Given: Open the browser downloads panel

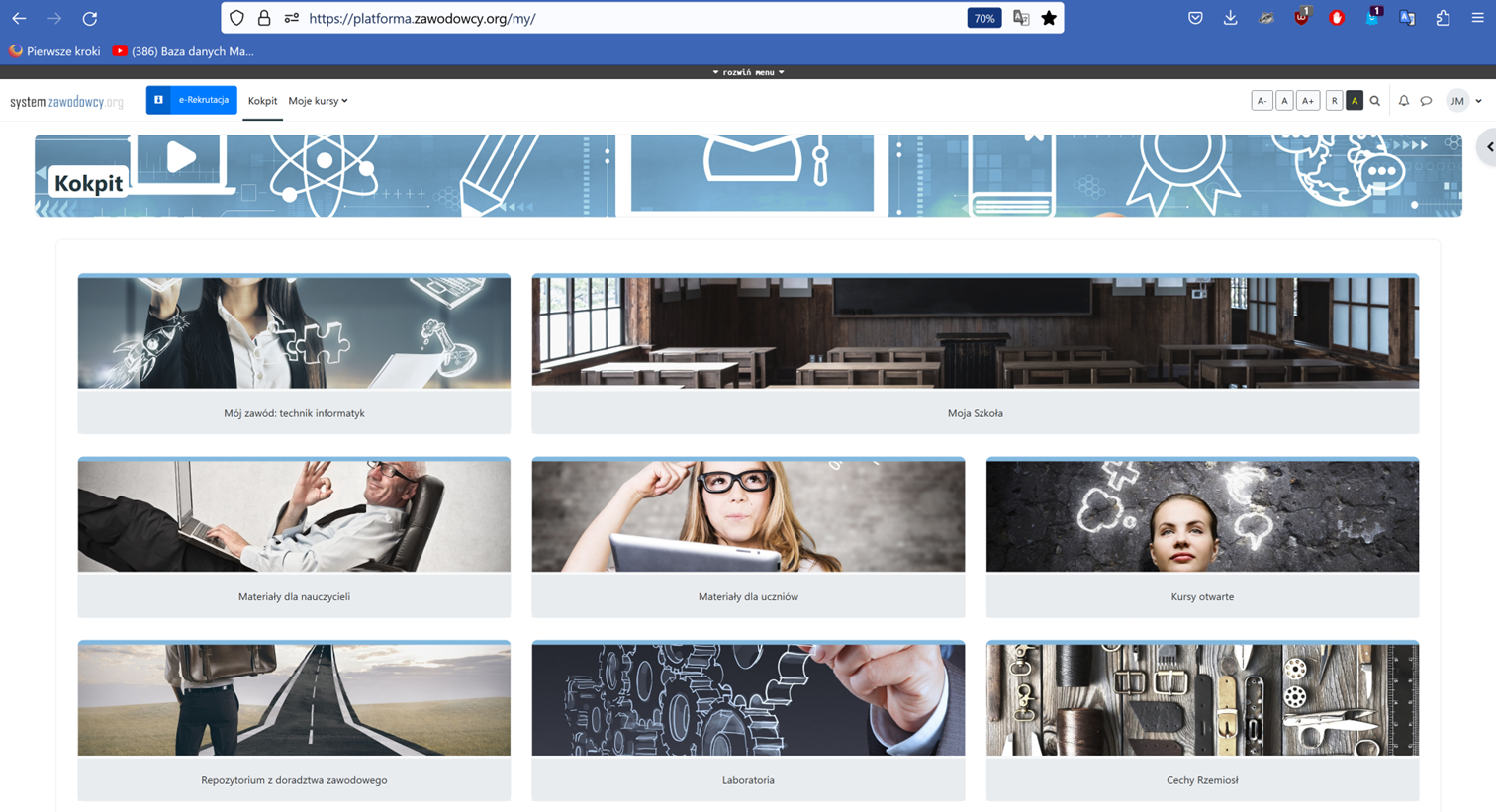Looking at the screenshot, I should pyautogui.click(x=1230, y=18).
